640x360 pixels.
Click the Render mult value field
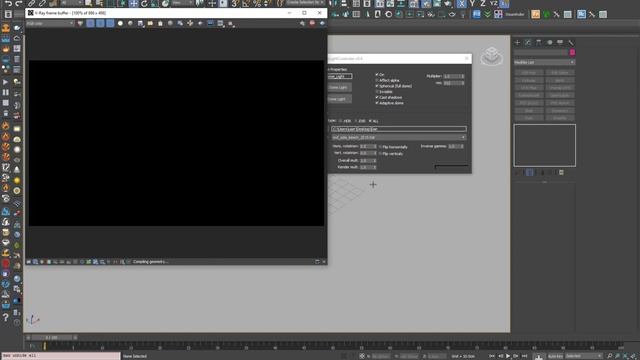[x=368, y=167]
